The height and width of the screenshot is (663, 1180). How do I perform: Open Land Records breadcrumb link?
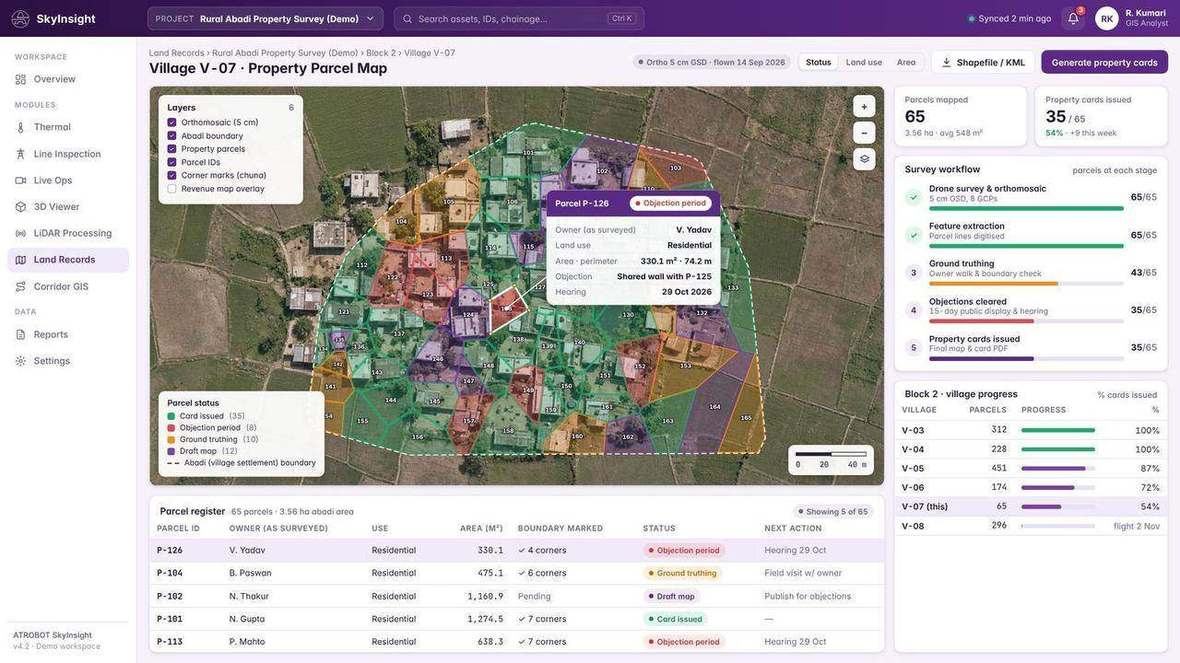pyautogui.click(x=176, y=53)
